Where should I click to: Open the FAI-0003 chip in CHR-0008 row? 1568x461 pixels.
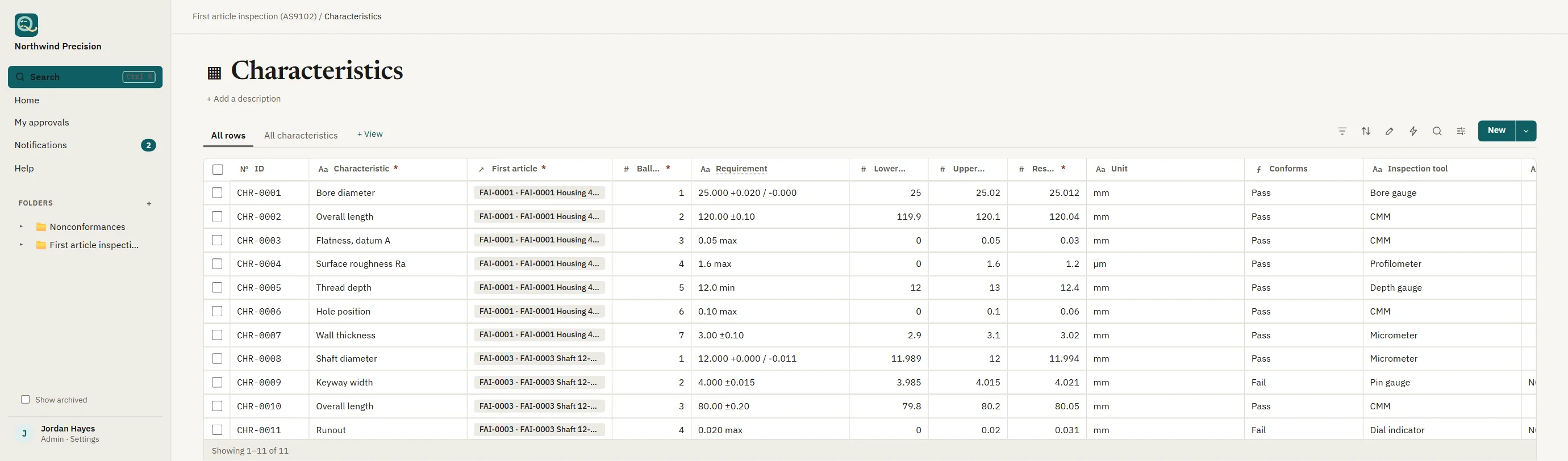[539, 359]
